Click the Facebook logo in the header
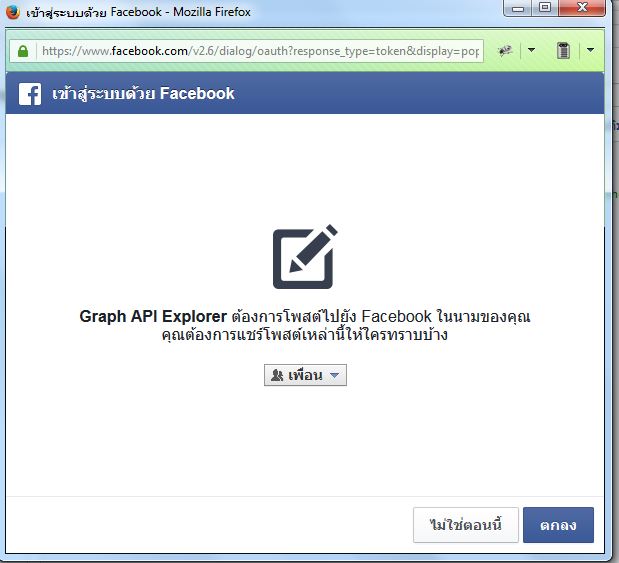619x563 pixels. [30, 94]
